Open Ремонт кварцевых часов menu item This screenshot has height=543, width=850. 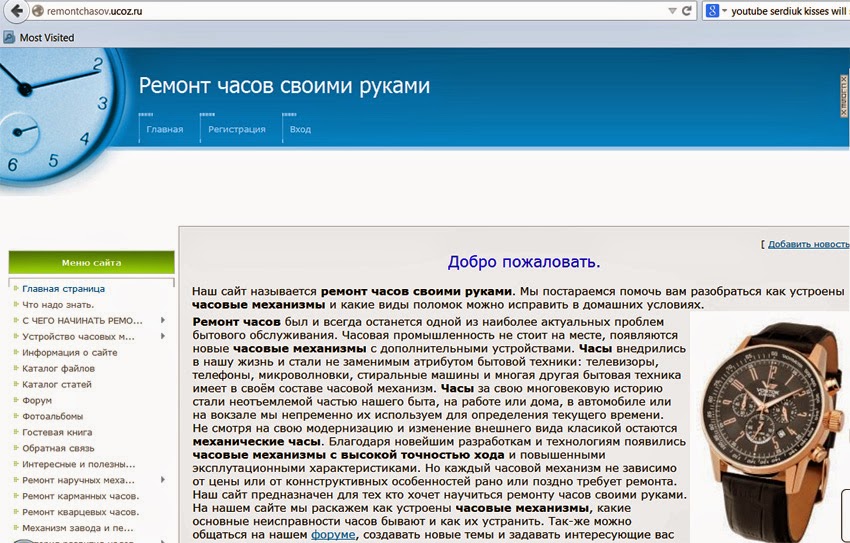81,512
